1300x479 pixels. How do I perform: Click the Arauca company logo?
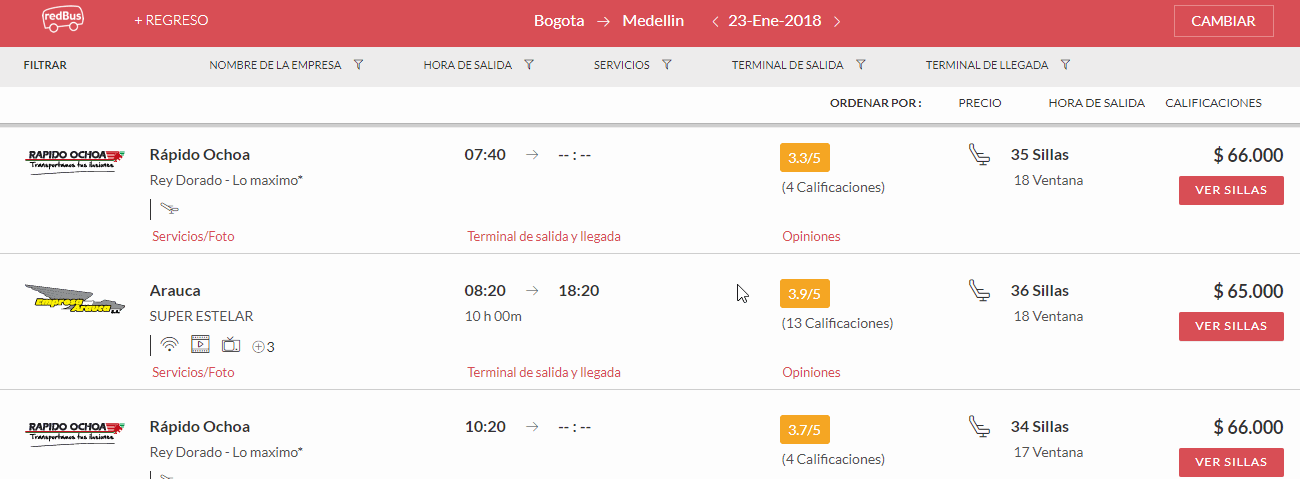pyautogui.click(x=75, y=300)
